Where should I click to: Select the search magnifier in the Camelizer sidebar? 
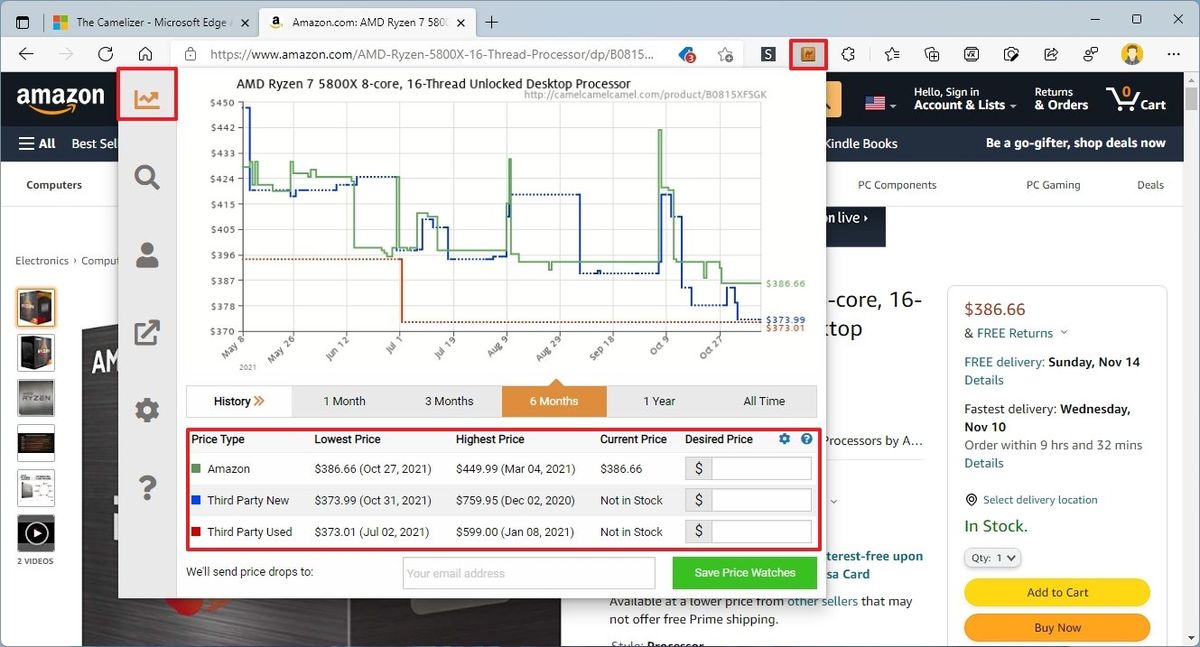coord(147,177)
